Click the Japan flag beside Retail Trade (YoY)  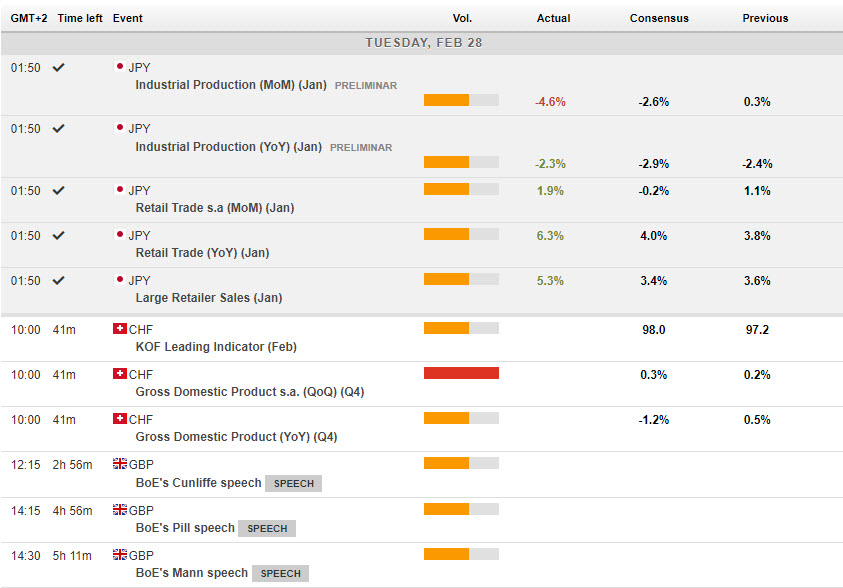(120, 235)
